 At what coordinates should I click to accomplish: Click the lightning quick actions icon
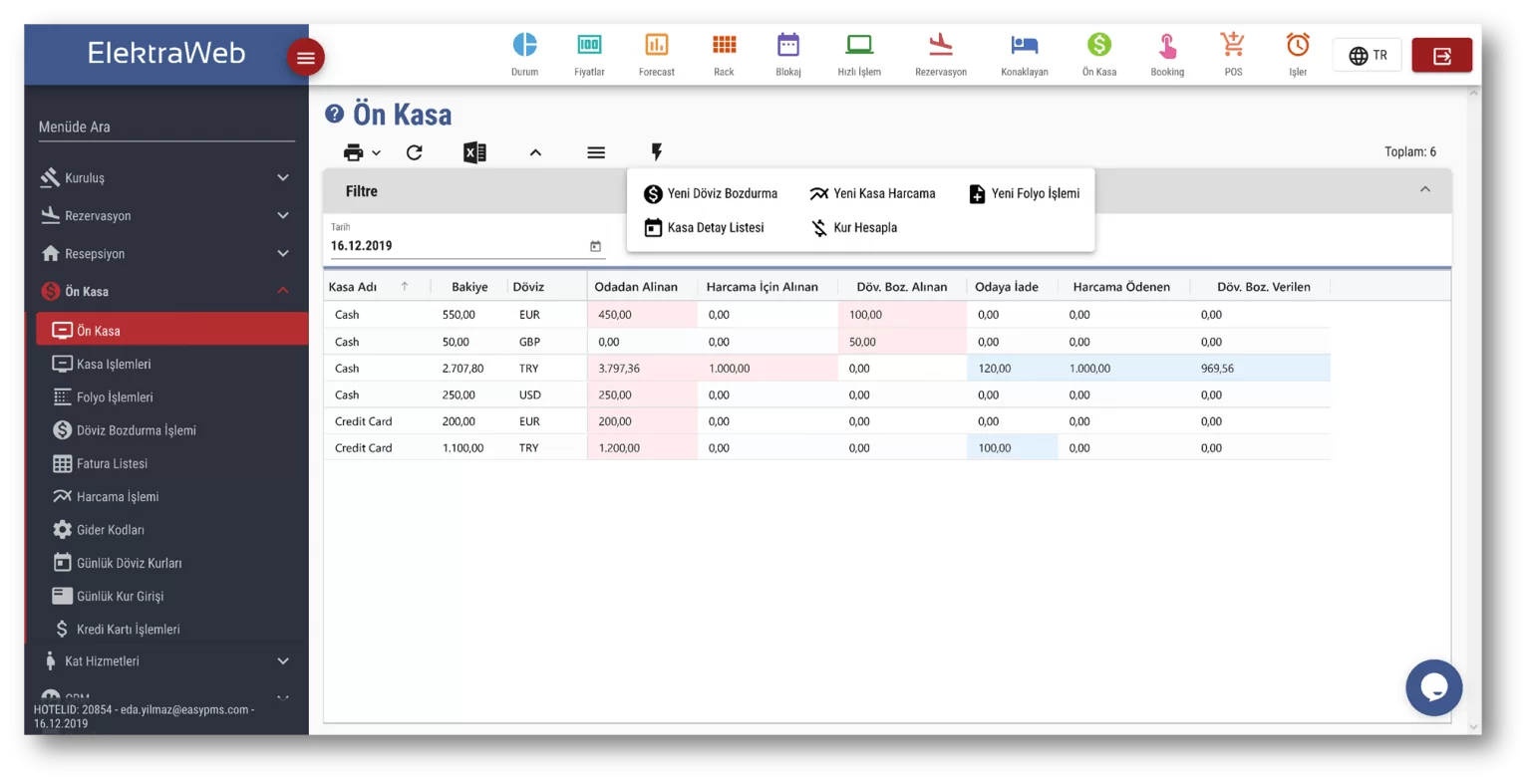pyautogui.click(x=656, y=152)
